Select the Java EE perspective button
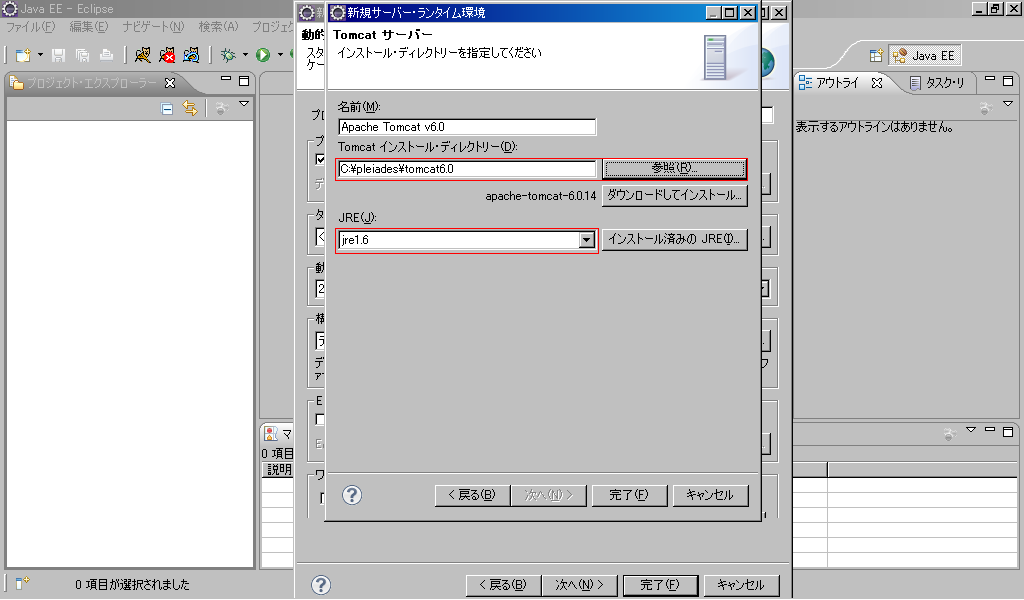This screenshot has width=1024, height=600. [924, 55]
